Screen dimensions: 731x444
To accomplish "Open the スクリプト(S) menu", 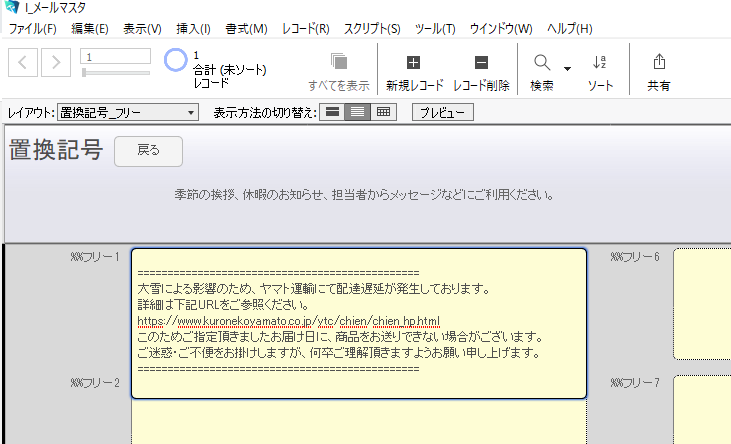I will (x=372, y=29).
